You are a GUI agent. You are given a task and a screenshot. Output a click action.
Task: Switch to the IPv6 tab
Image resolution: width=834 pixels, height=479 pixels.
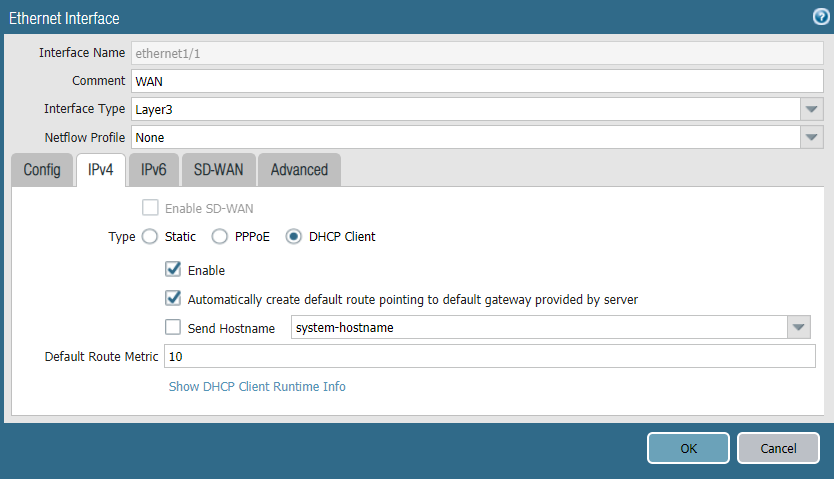pos(154,170)
